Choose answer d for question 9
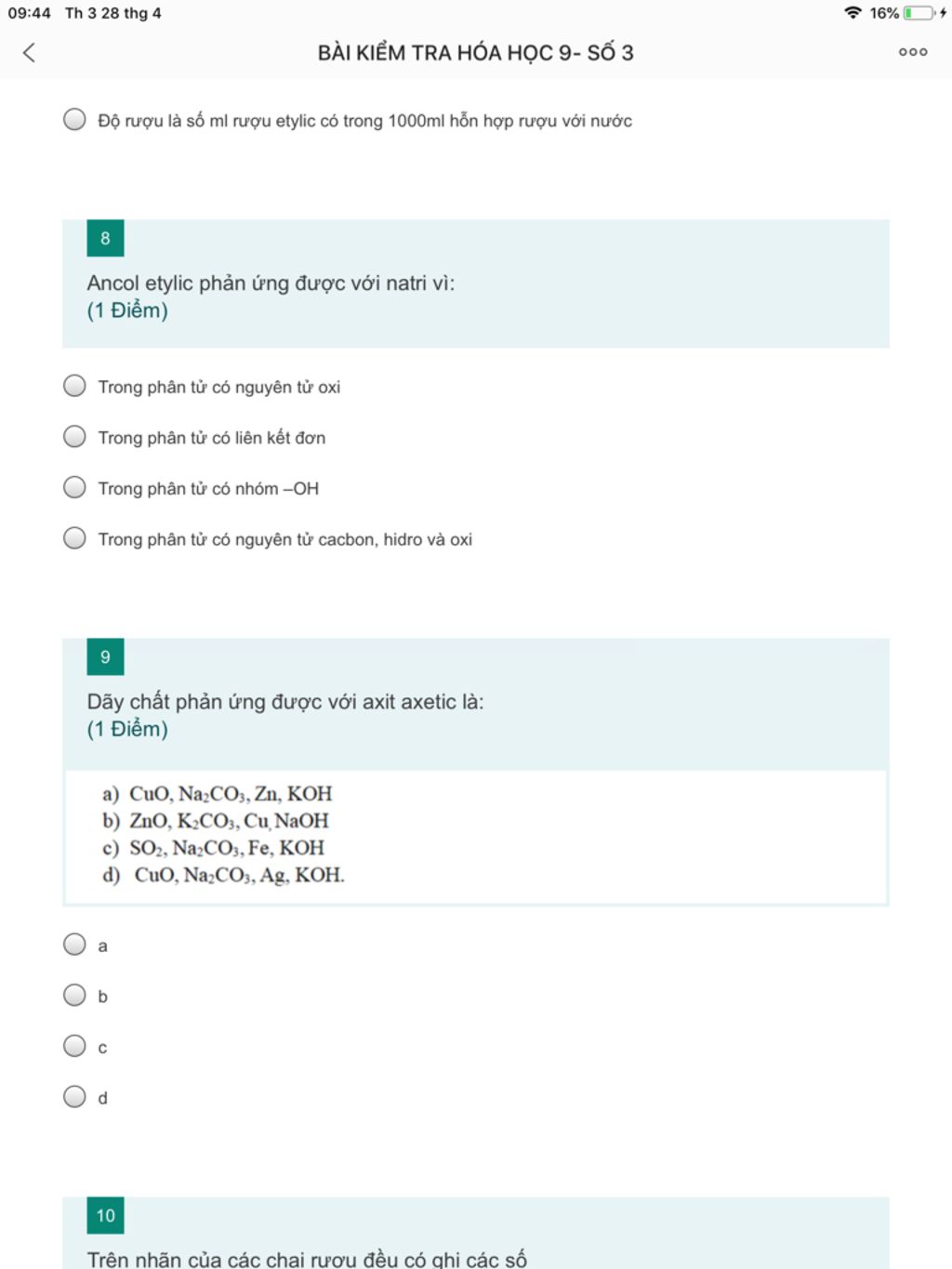The width and height of the screenshot is (952, 1269). (74, 1097)
